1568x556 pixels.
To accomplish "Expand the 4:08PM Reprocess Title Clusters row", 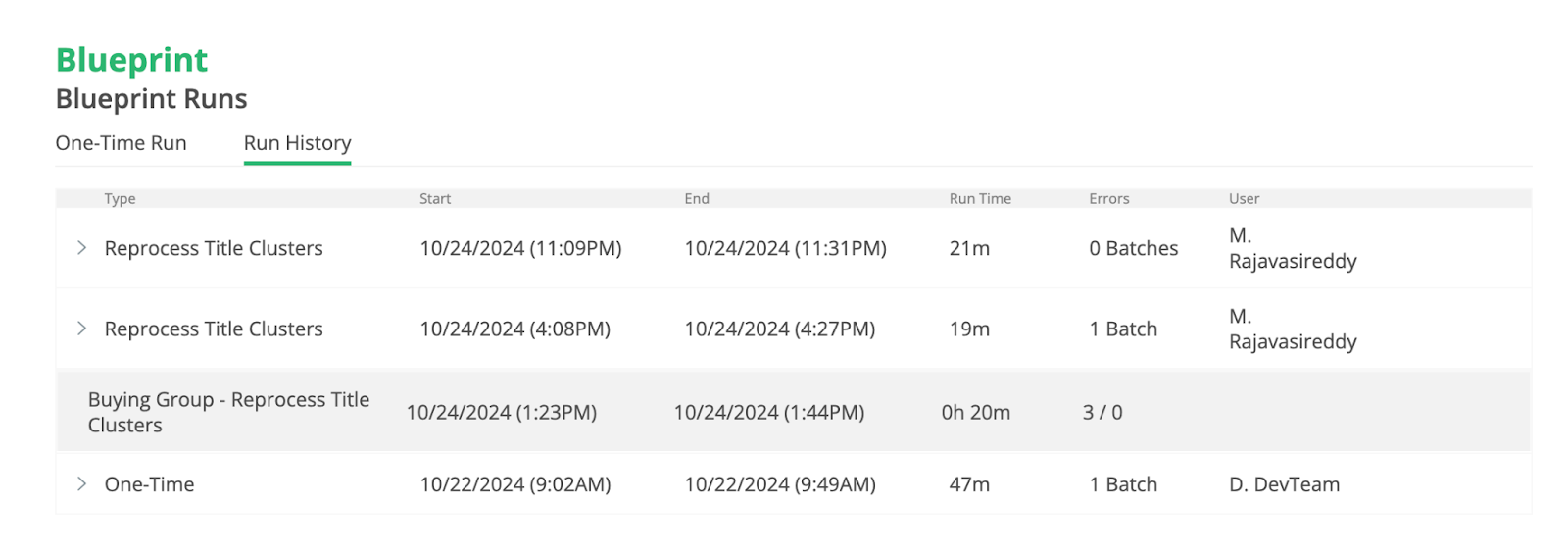I will click(x=82, y=329).
